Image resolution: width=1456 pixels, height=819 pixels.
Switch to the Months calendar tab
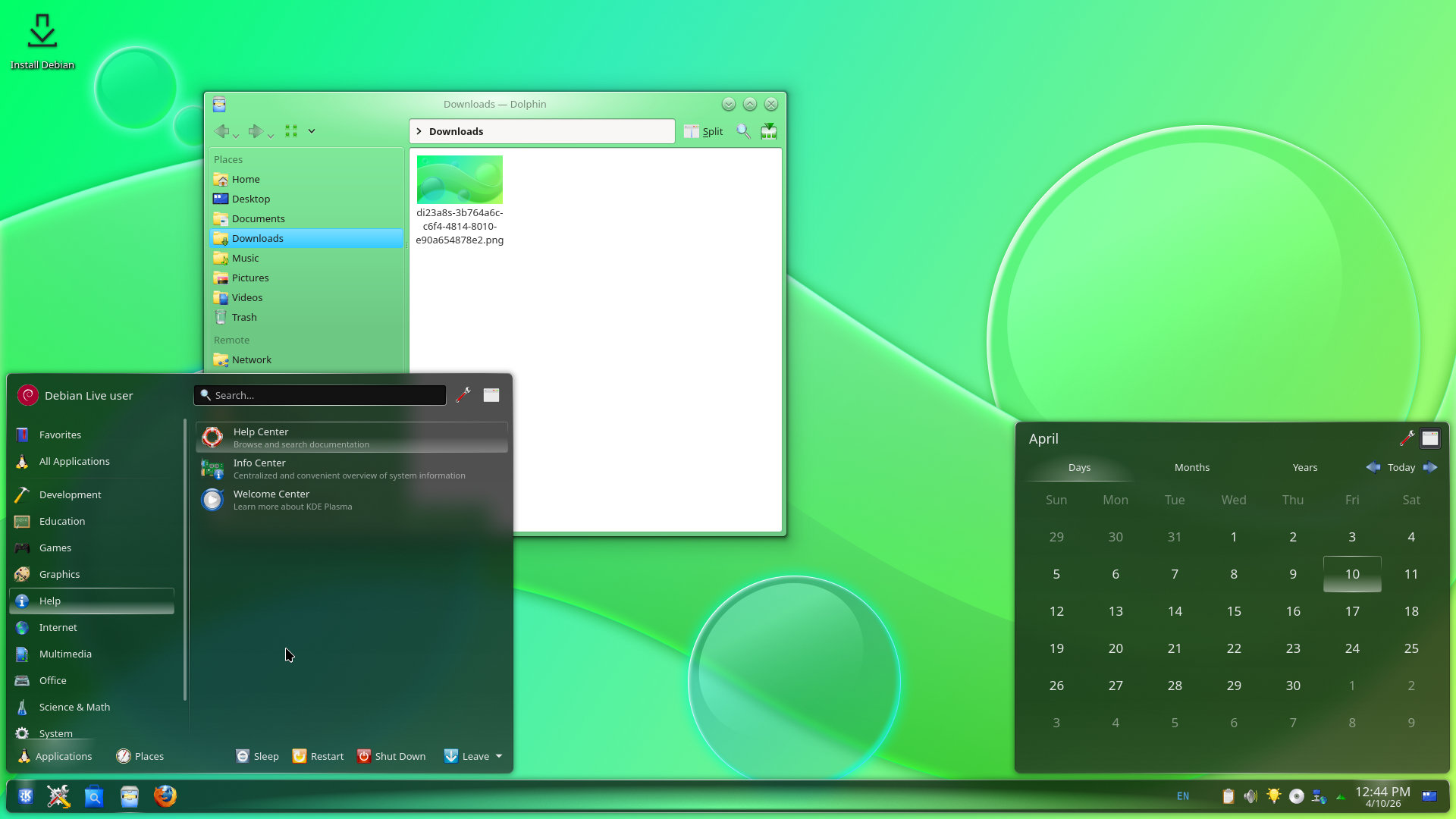coord(1191,467)
